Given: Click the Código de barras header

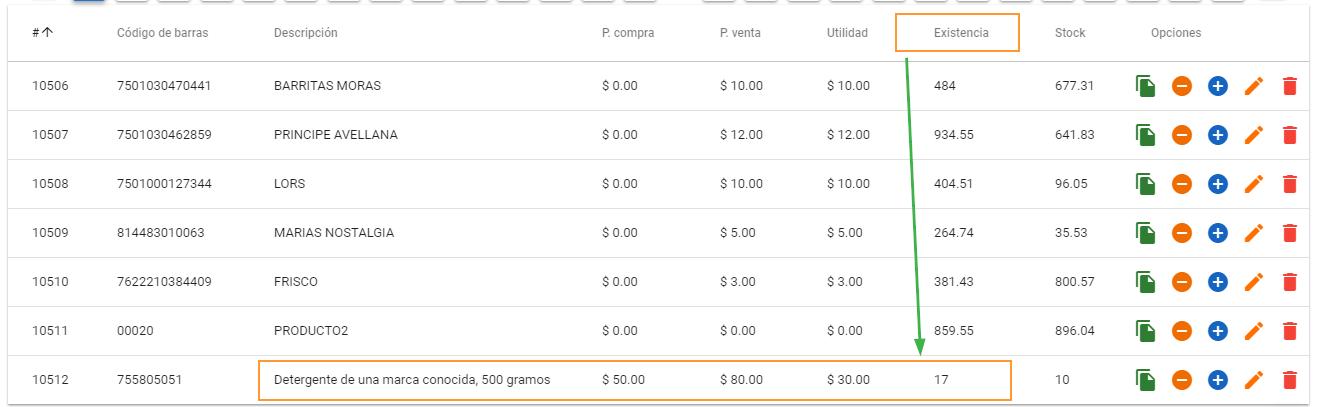Looking at the screenshot, I should pos(164,33).
